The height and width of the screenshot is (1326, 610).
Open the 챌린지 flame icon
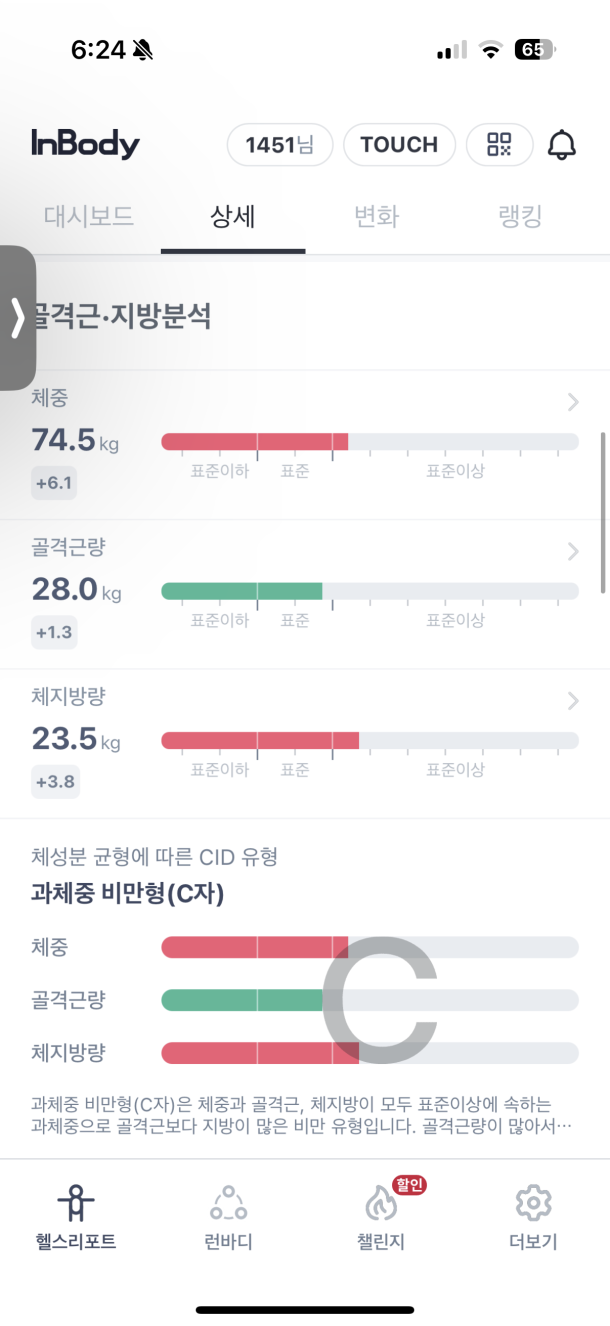(380, 1205)
